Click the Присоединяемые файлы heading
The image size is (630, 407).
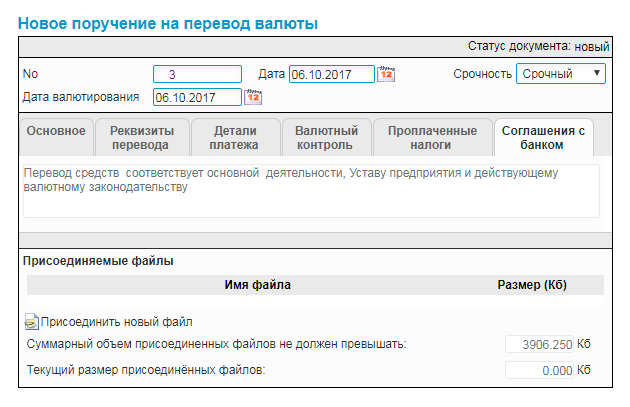(x=98, y=261)
